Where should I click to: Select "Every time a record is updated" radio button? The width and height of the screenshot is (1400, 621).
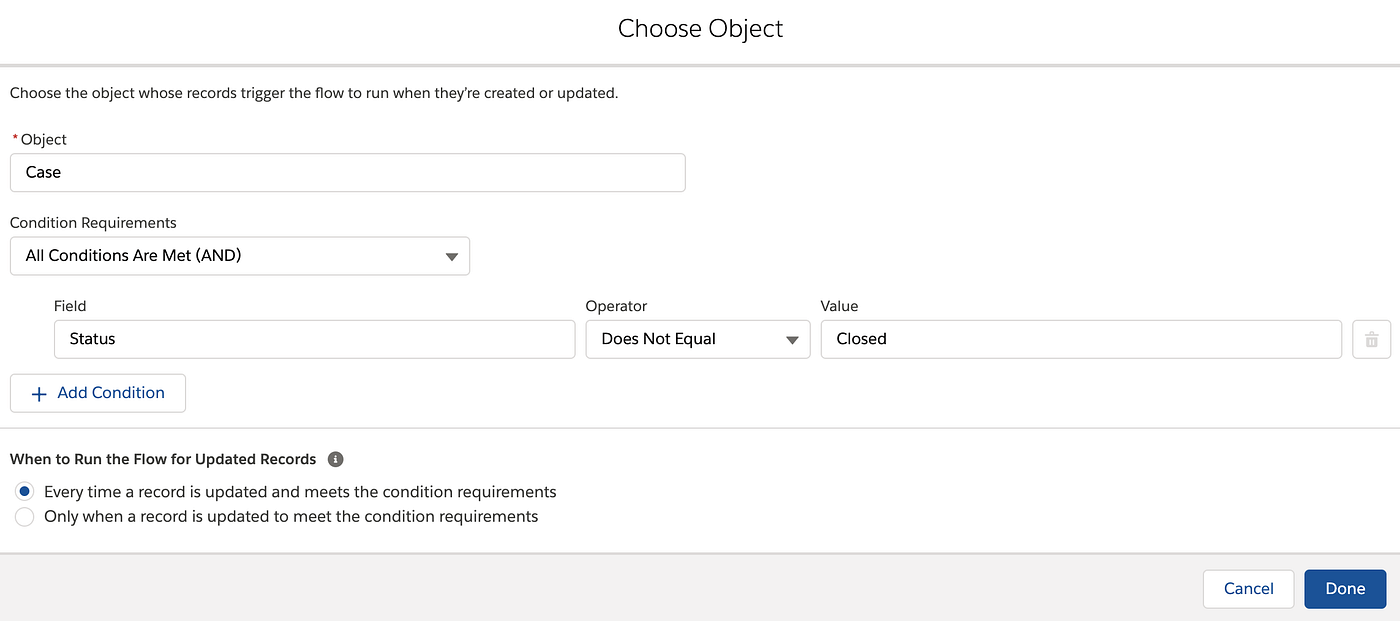25,492
